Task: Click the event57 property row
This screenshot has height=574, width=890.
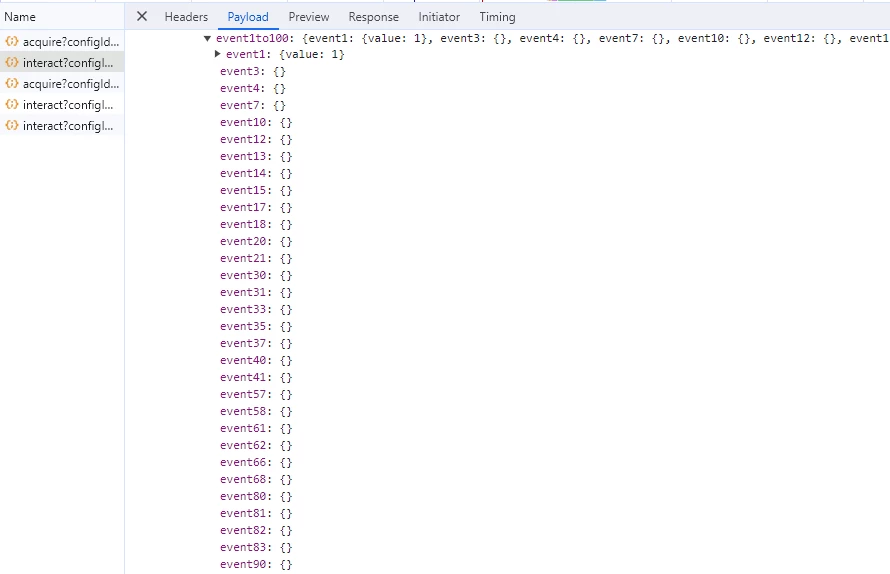Action: pyautogui.click(x=256, y=395)
